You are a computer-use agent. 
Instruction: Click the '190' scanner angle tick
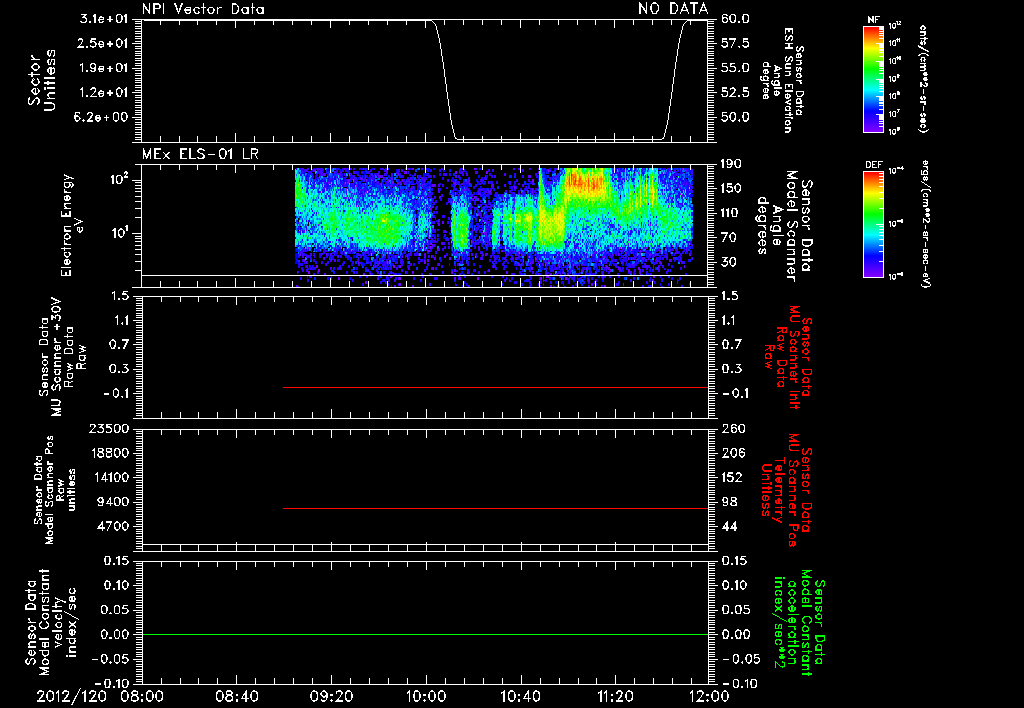click(x=731, y=164)
